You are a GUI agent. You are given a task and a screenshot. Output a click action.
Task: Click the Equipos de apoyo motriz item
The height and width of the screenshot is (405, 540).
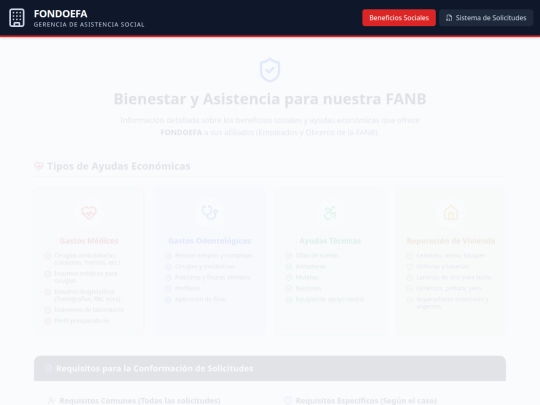[x=330, y=299]
